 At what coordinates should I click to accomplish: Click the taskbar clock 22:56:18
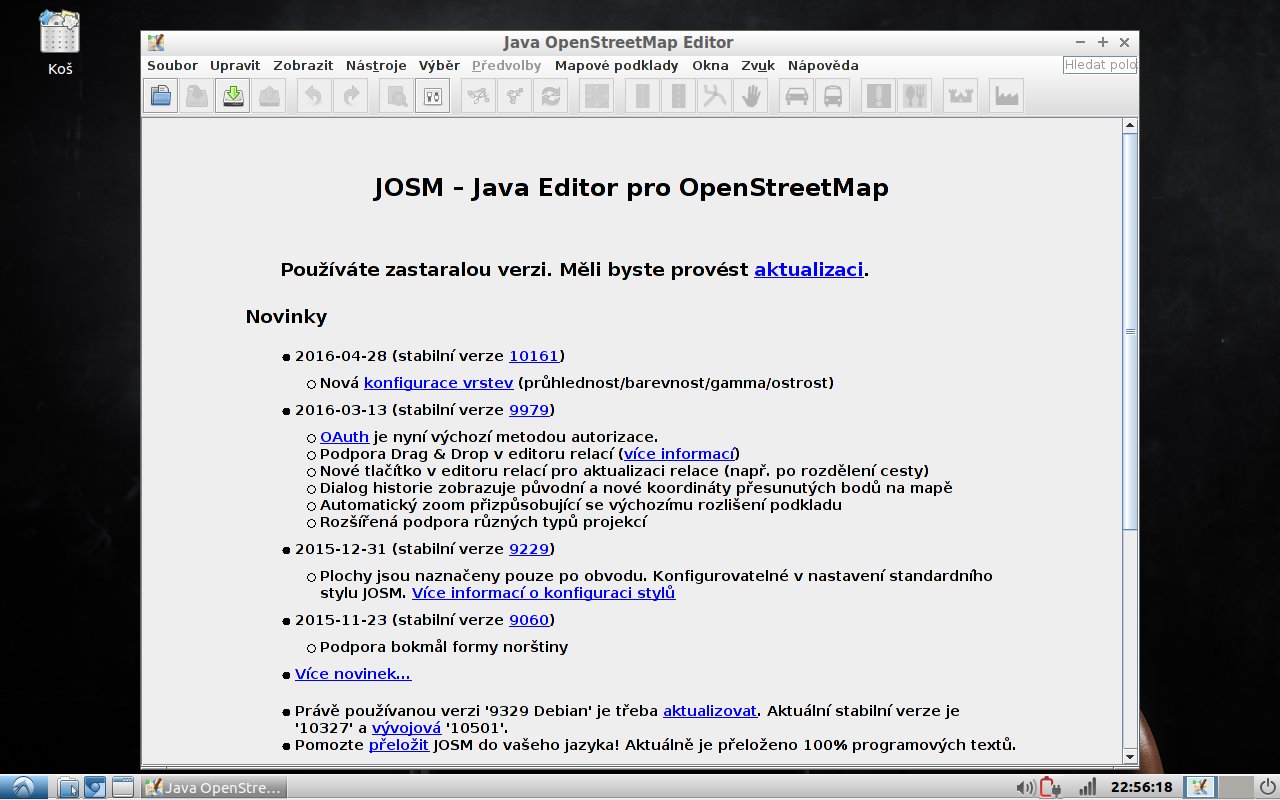pos(1142,787)
